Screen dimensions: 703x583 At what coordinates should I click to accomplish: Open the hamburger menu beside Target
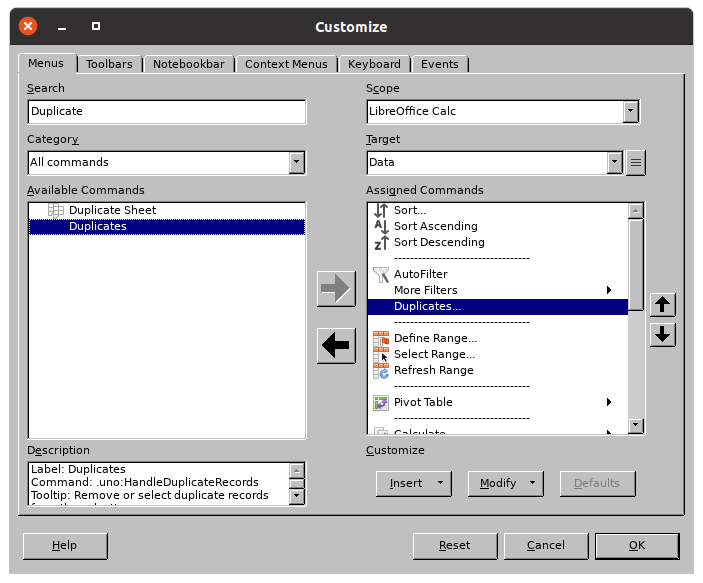pos(636,162)
